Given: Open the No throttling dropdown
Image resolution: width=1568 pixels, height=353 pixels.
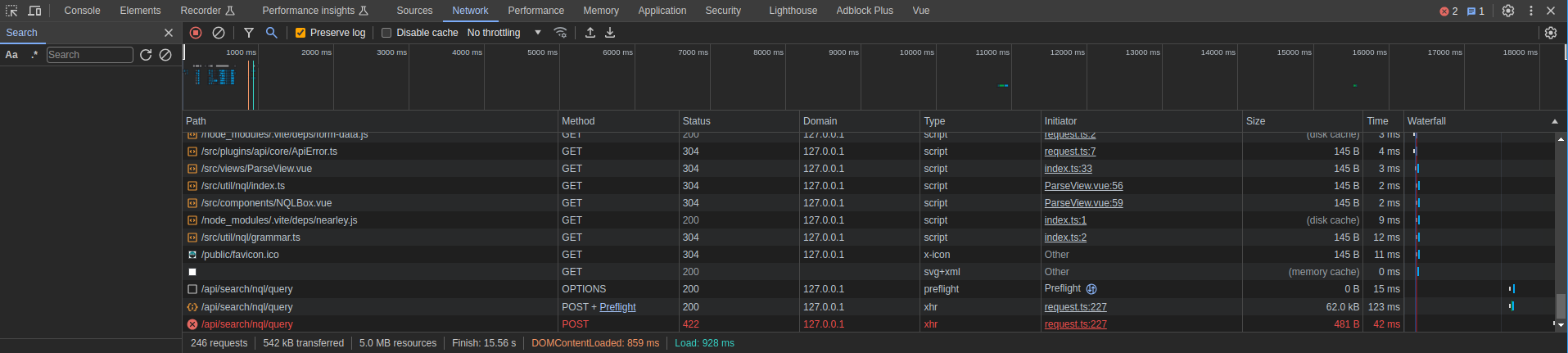Looking at the screenshot, I should (x=504, y=33).
